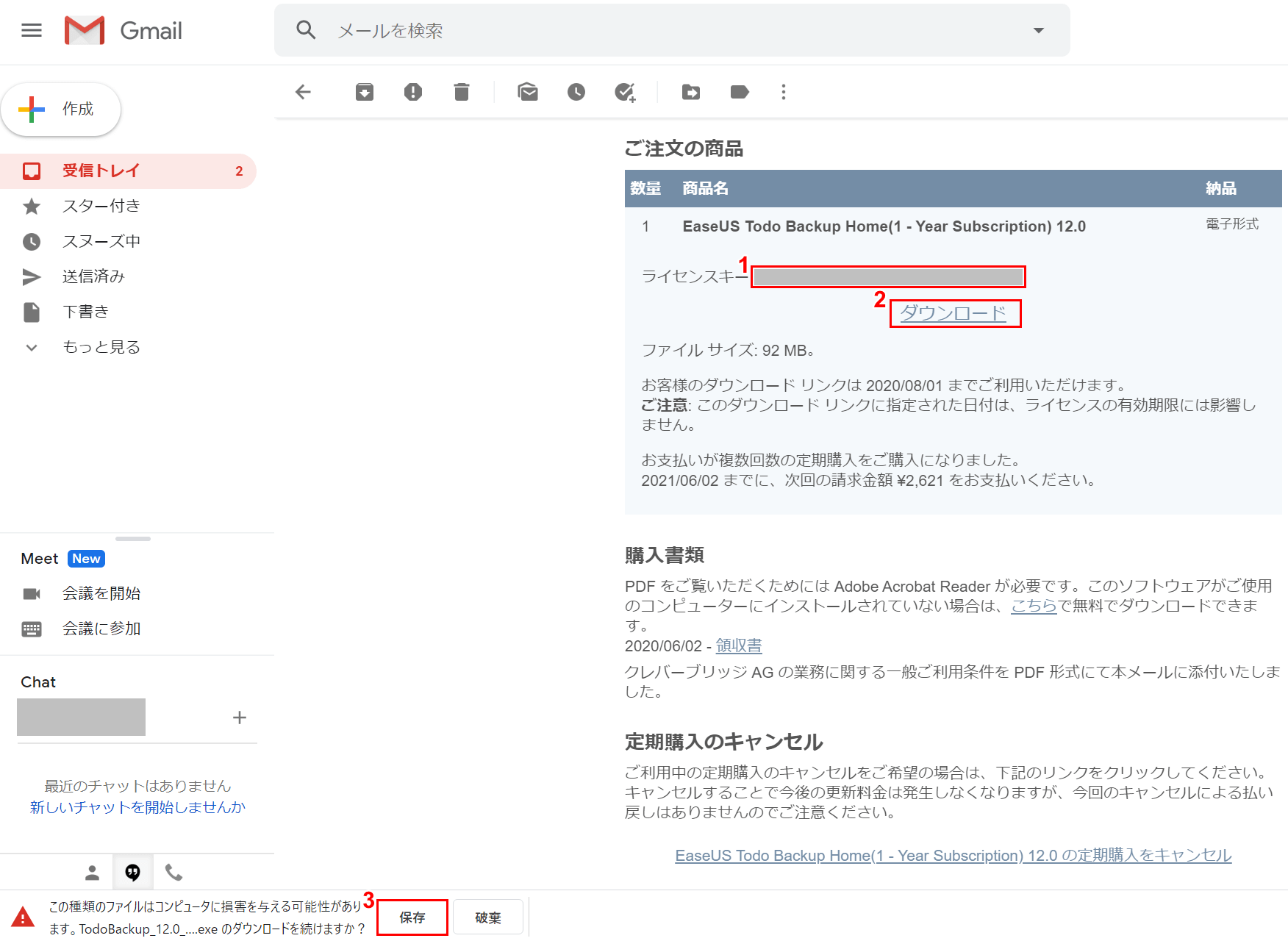Click the clock icon beside スヌーズ中
This screenshot has width=1288, height=941.
point(32,242)
